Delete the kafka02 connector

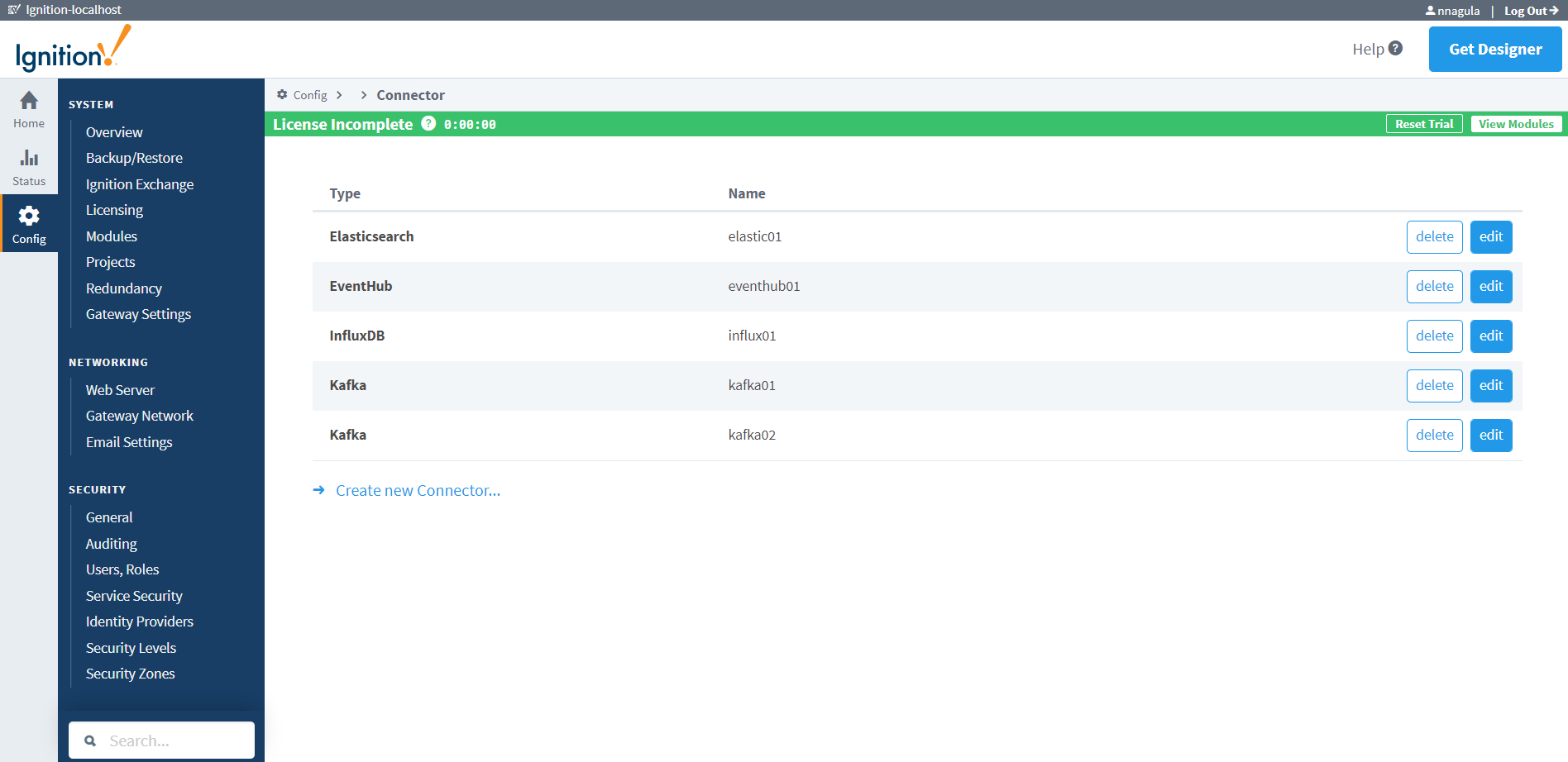(x=1434, y=435)
